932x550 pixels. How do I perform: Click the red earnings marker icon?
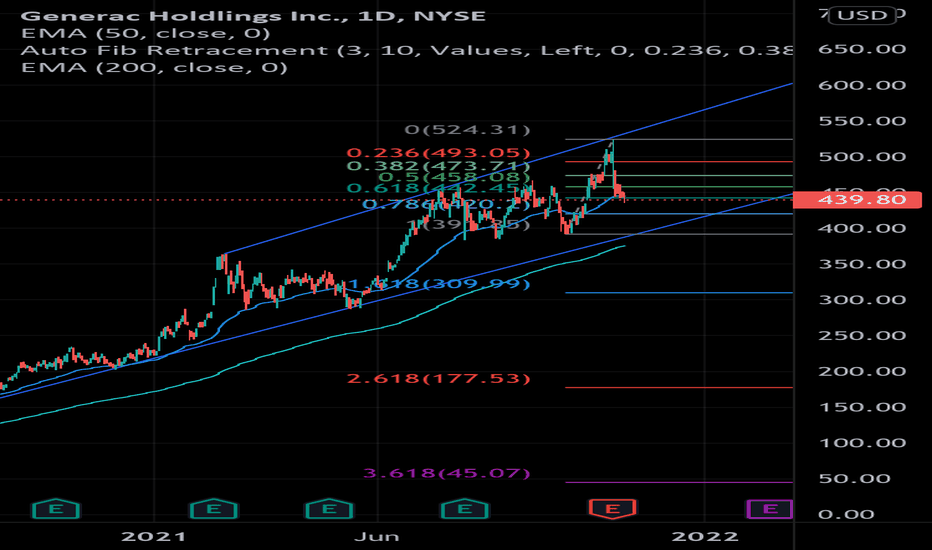(x=612, y=509)
